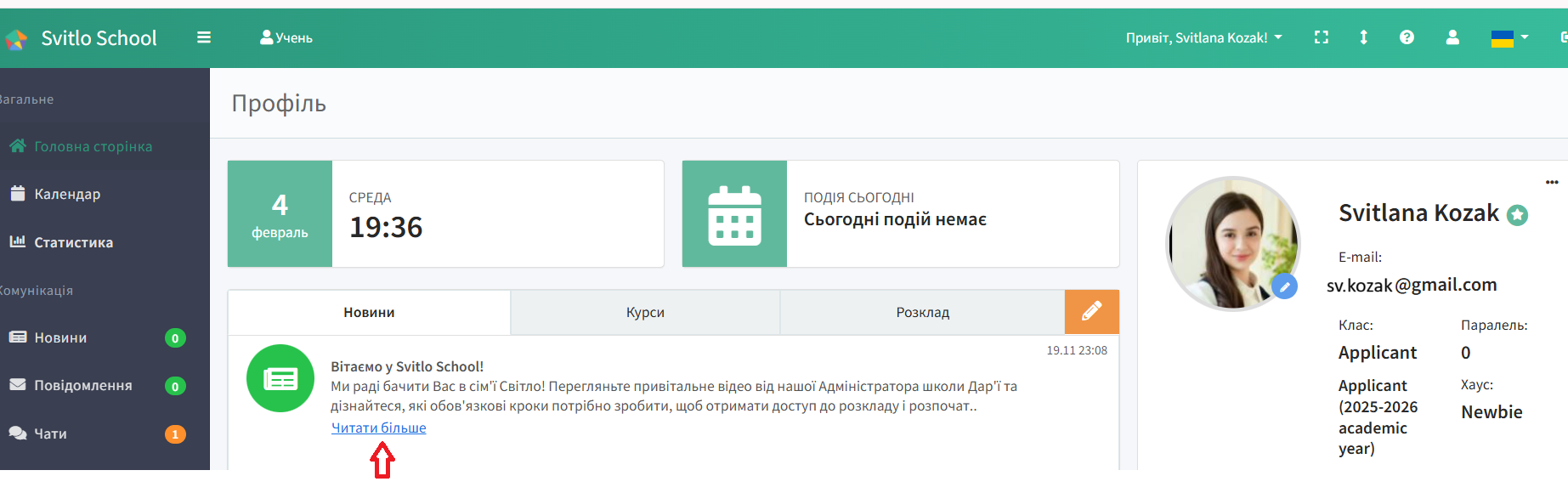Open the help question mark icon

(1407, 37)
